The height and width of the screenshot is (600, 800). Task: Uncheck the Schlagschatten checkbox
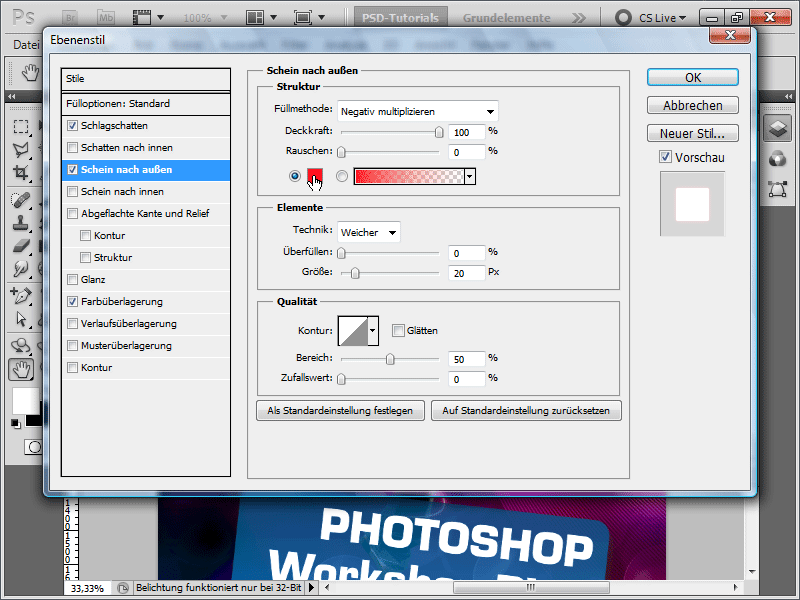72,126
